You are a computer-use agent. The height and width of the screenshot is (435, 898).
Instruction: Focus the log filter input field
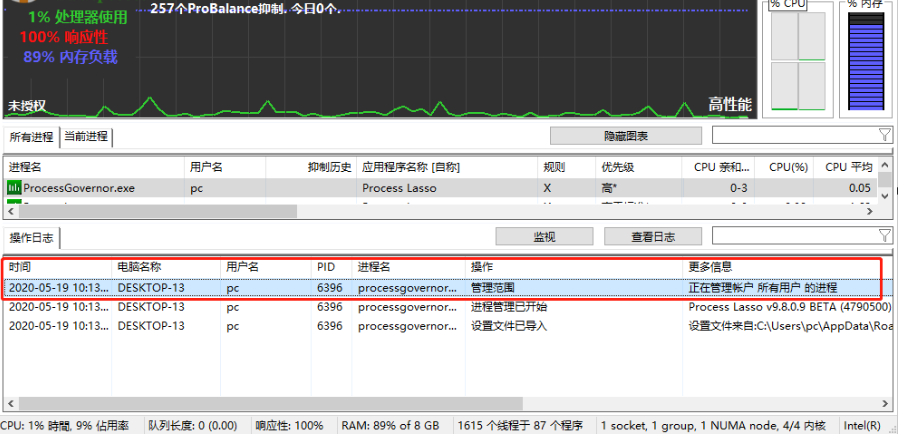click(x=795, y=235)
